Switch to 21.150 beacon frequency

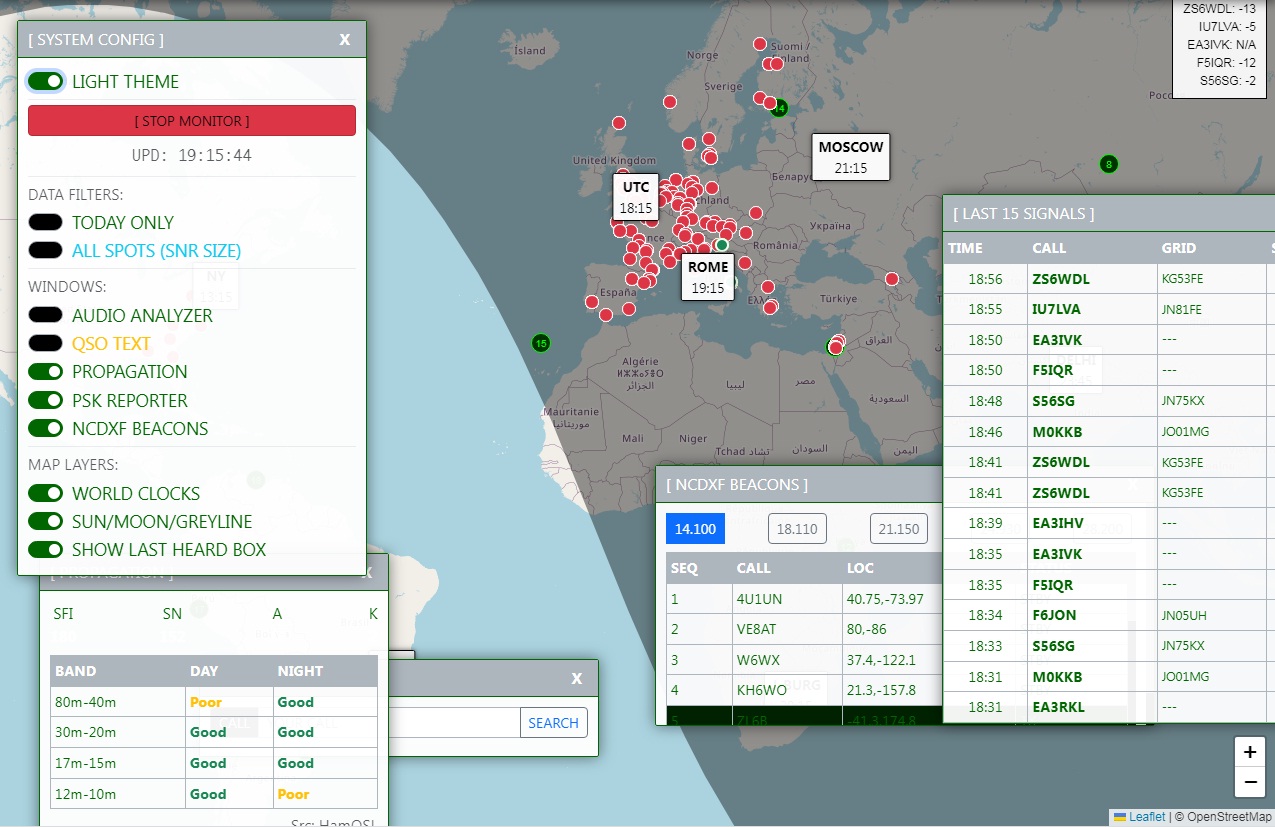point(898,528)
